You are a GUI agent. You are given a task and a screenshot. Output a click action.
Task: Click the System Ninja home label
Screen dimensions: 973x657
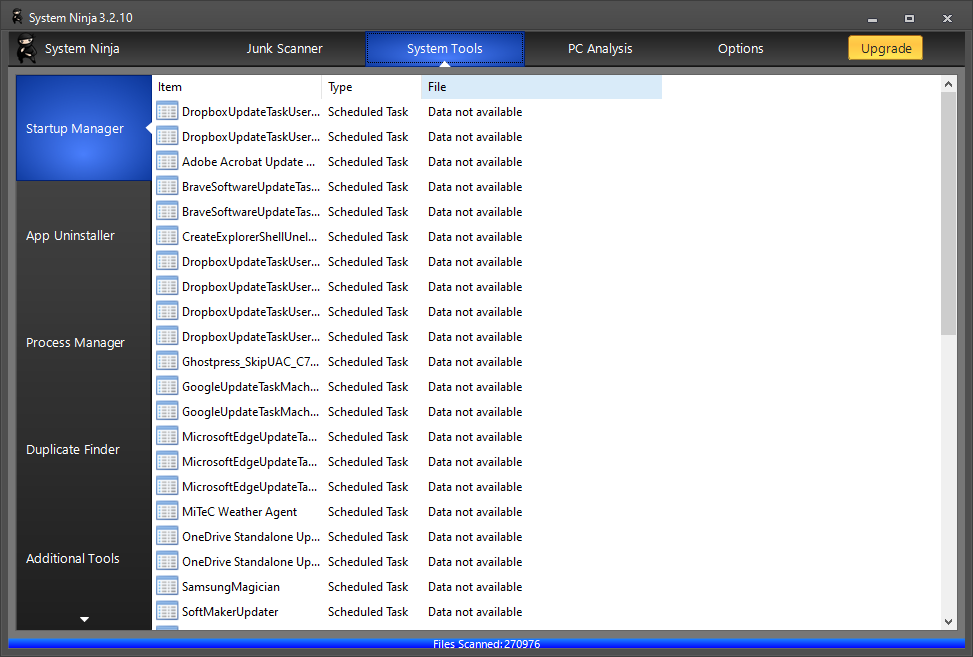(x=82, y=48)
